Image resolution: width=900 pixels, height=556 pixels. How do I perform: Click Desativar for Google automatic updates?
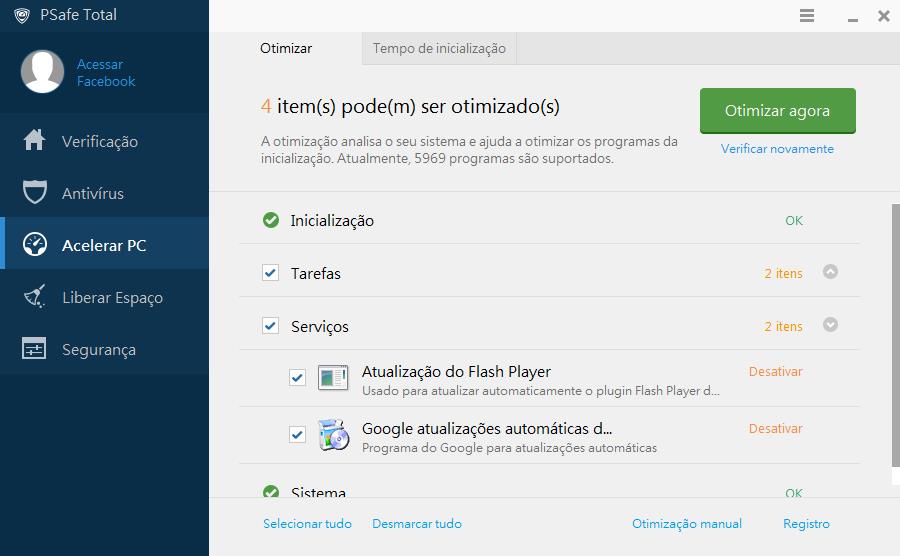(775, 428)
